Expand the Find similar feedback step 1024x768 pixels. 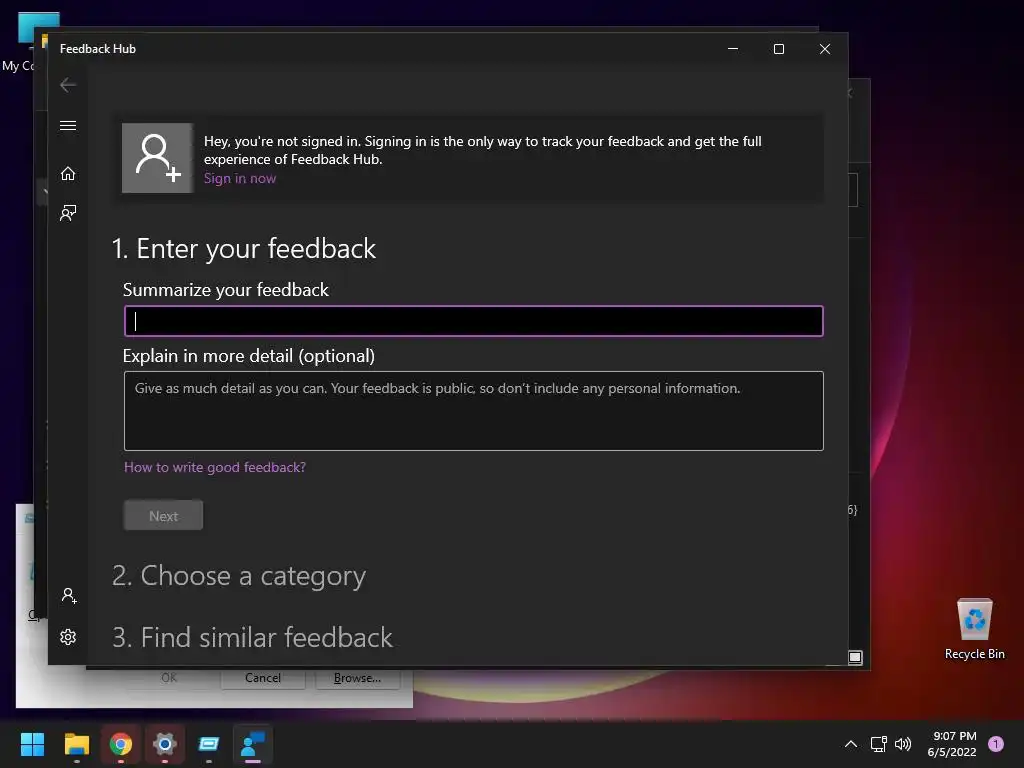pyautogui.click(x=252, y=637)
